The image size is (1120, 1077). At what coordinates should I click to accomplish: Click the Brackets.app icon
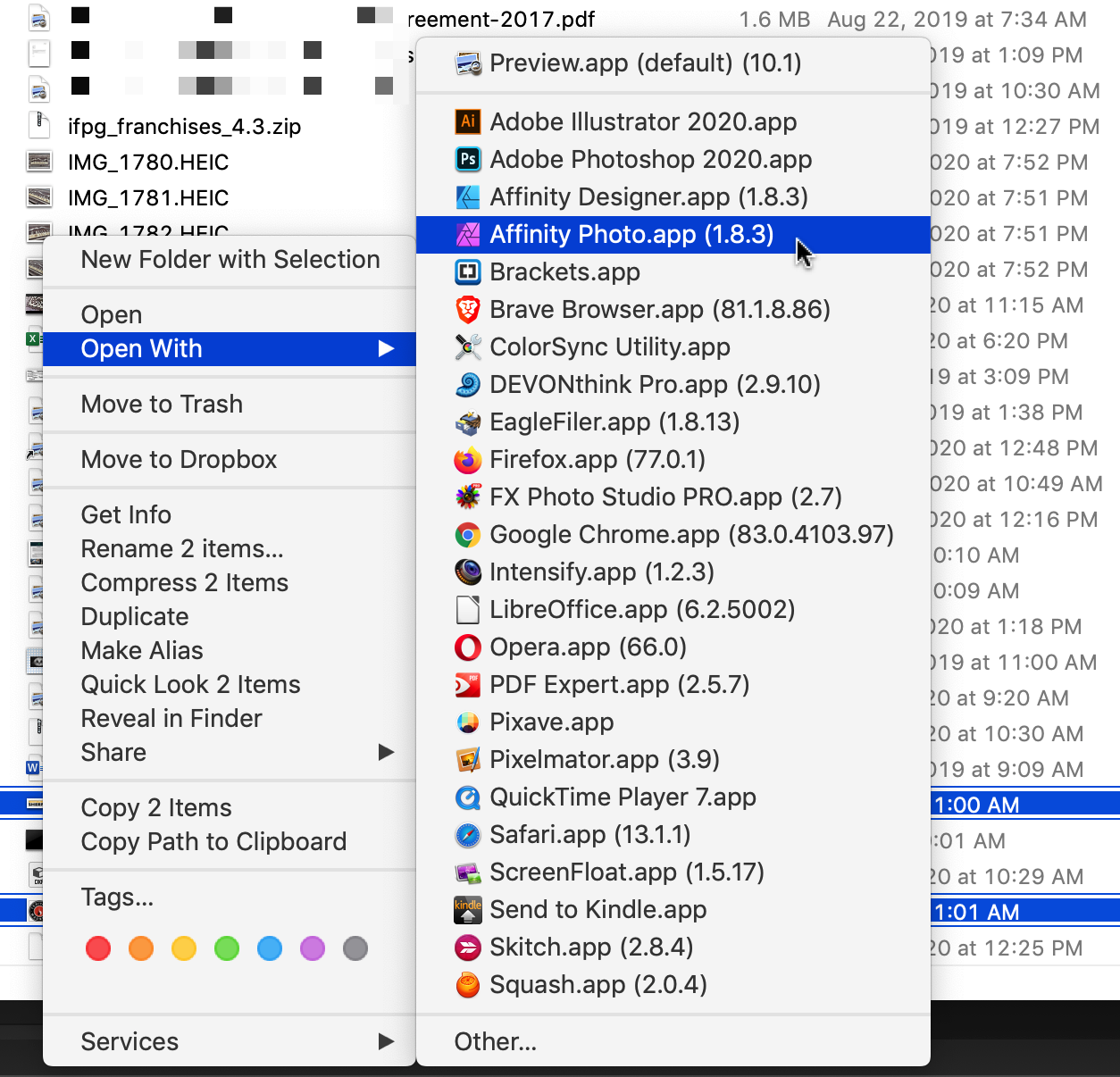[468, 272]
